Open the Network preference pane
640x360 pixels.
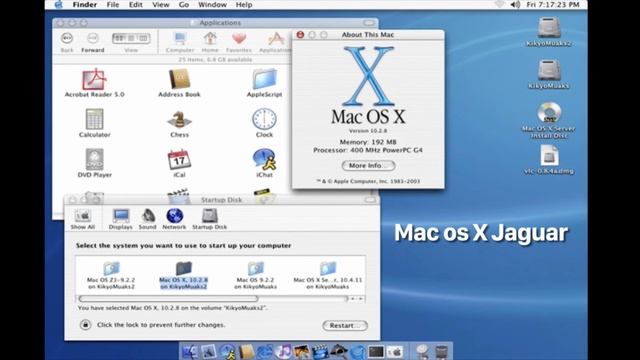click(x=174, y=219)
